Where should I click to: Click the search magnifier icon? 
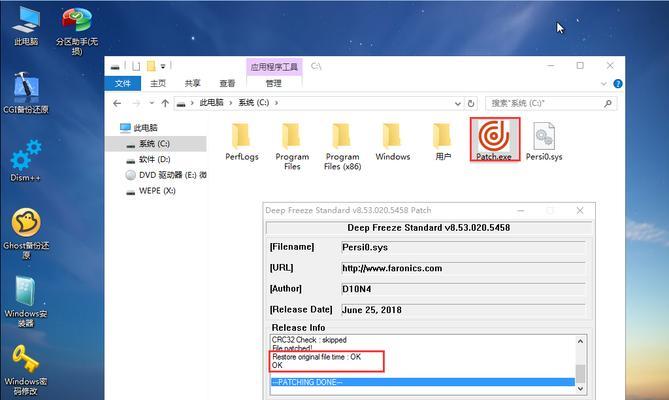pos(608,103)
